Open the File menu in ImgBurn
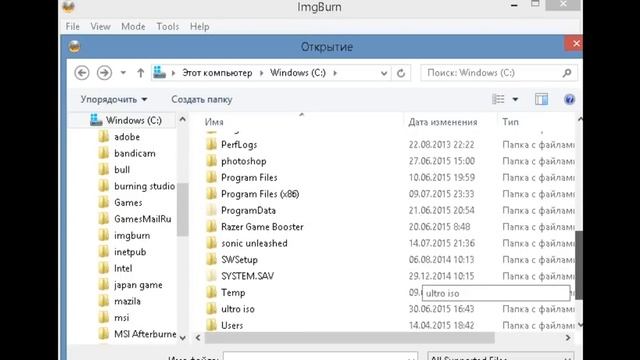 pyautogui.click(x=73, y=27)
